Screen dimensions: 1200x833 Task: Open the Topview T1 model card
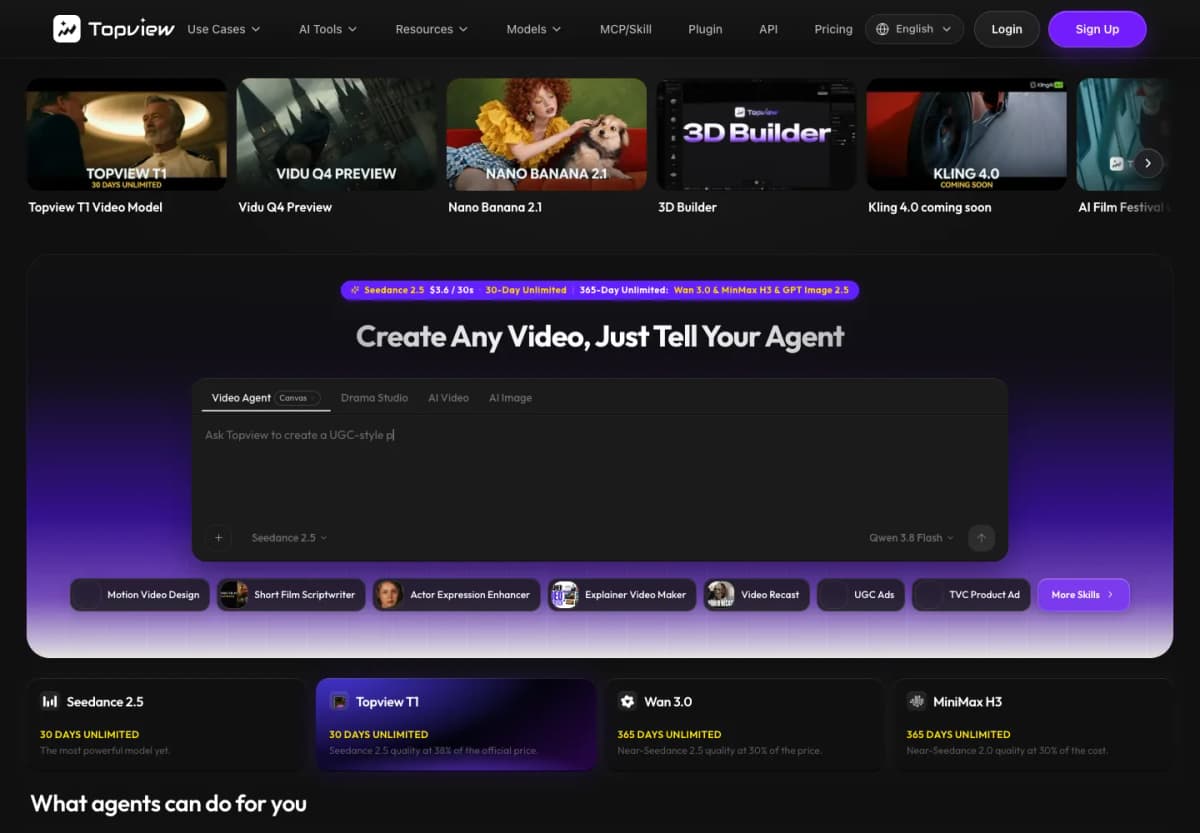point(456,725)
